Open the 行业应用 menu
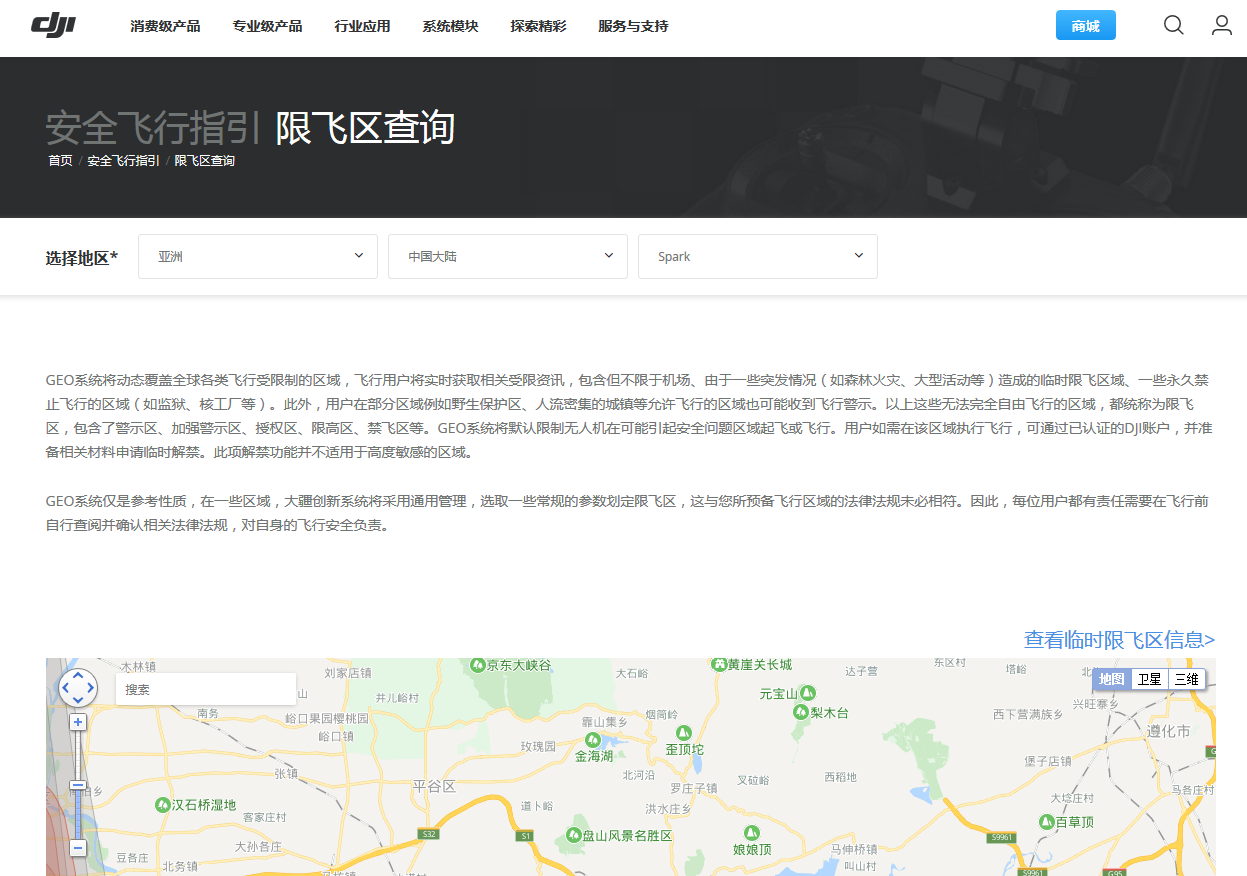The height and width of the screenshot is (876, 1247). pyautogui.click(x=362, y=26)
